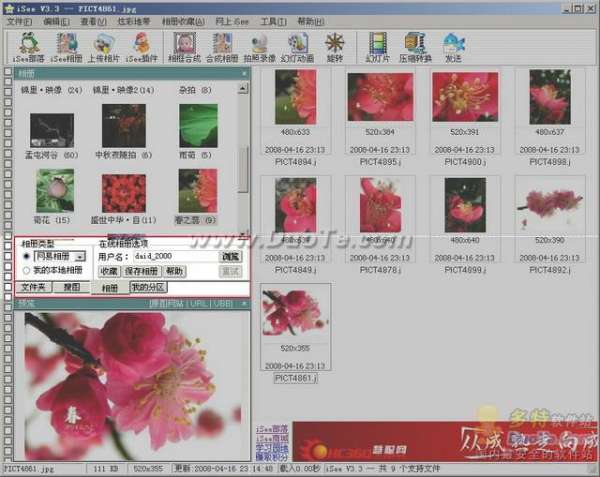
Task: Select the 锦里·映像 (24) album label
Action: point(52,90)
